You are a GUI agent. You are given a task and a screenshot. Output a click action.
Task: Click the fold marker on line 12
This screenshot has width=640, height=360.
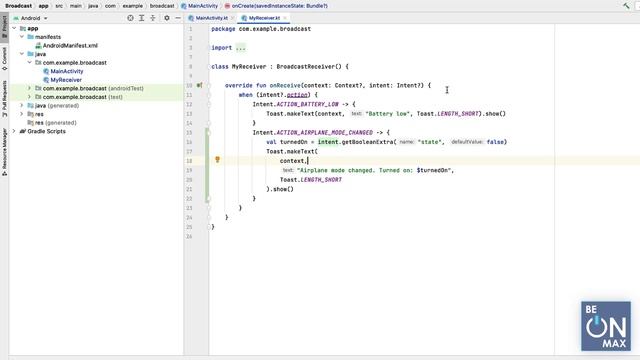(209, 104)
